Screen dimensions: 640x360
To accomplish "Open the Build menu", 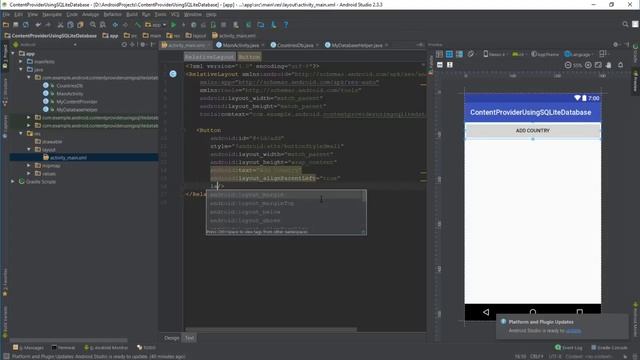I will tap(131, 14).
